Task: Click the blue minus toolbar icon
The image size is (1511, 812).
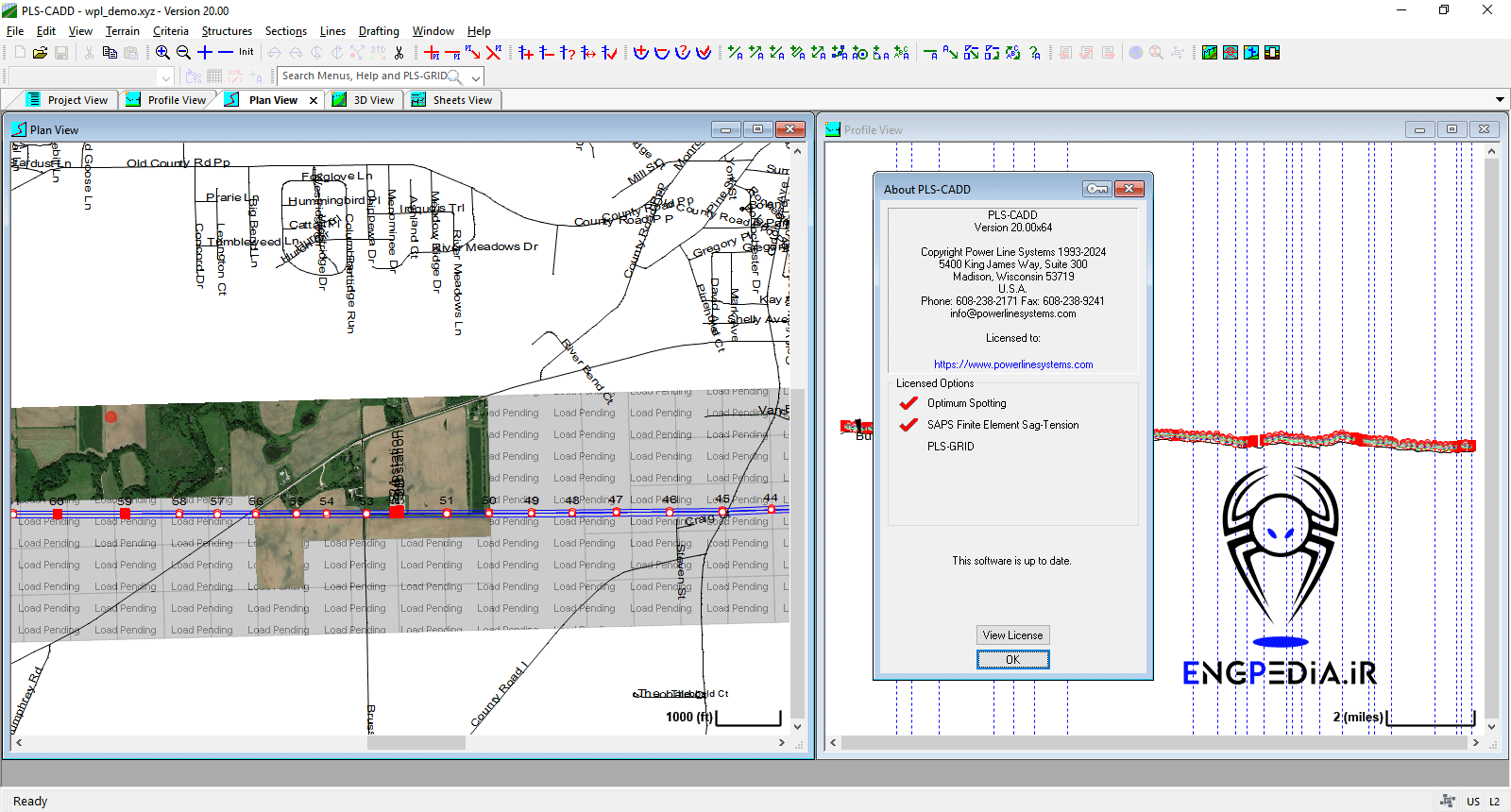Action: pos(226,53)
